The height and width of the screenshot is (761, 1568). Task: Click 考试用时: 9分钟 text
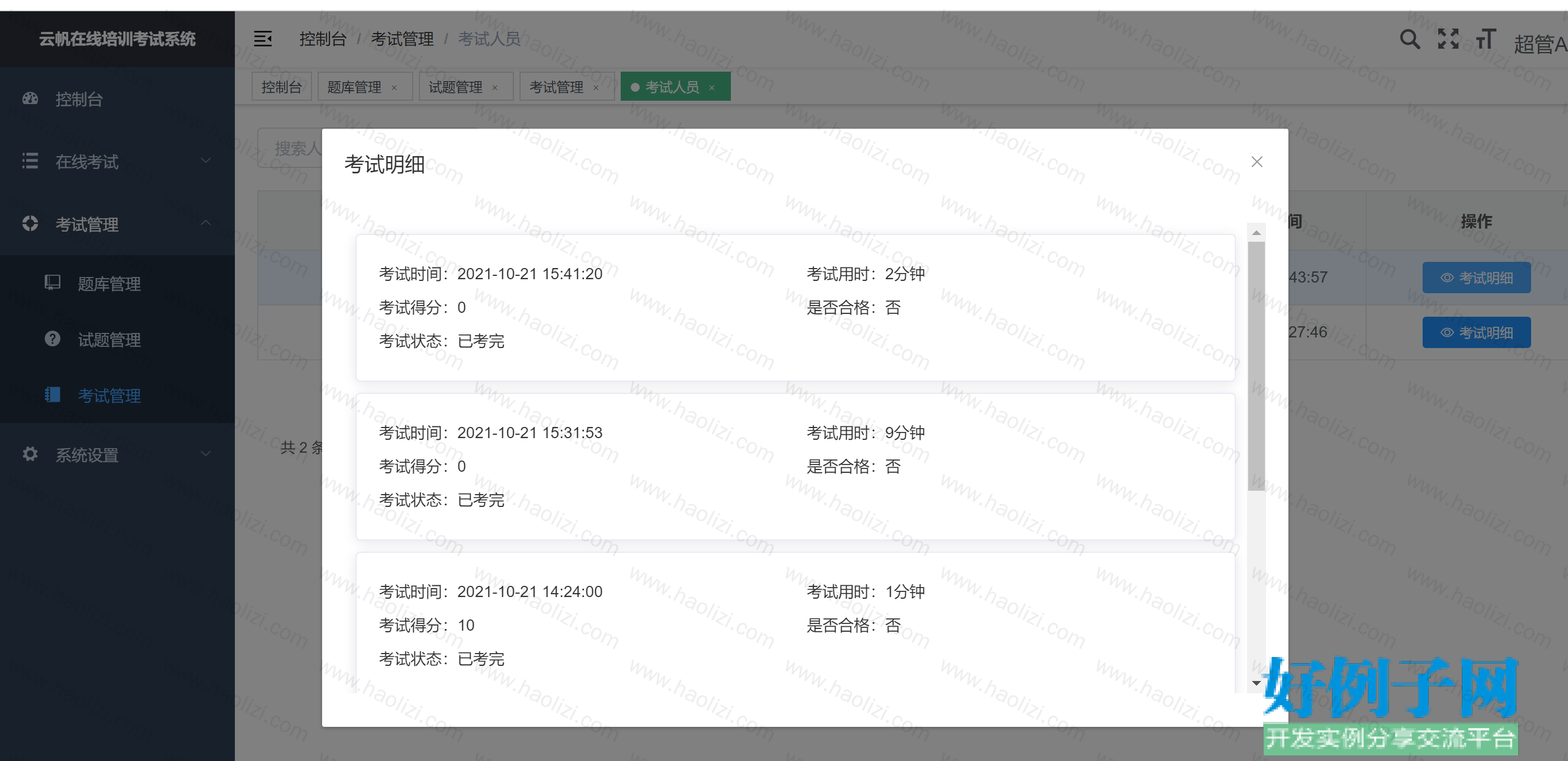click(x=866, y=433)
